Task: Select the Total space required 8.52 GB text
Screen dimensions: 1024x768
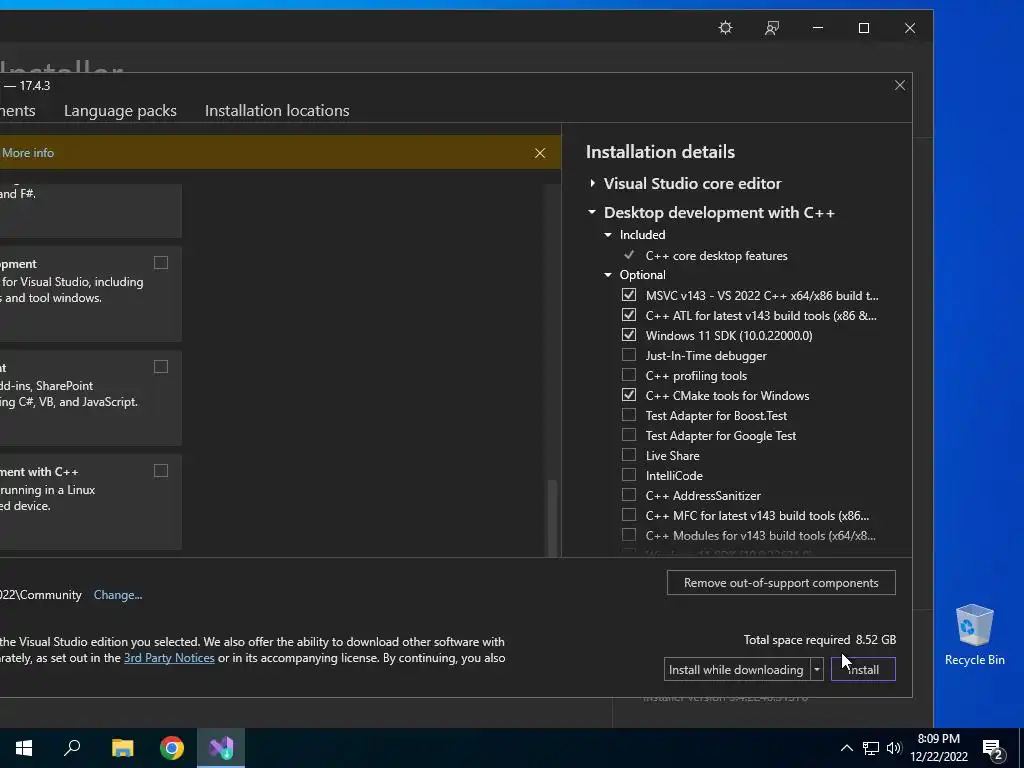Action: point(820,639)
